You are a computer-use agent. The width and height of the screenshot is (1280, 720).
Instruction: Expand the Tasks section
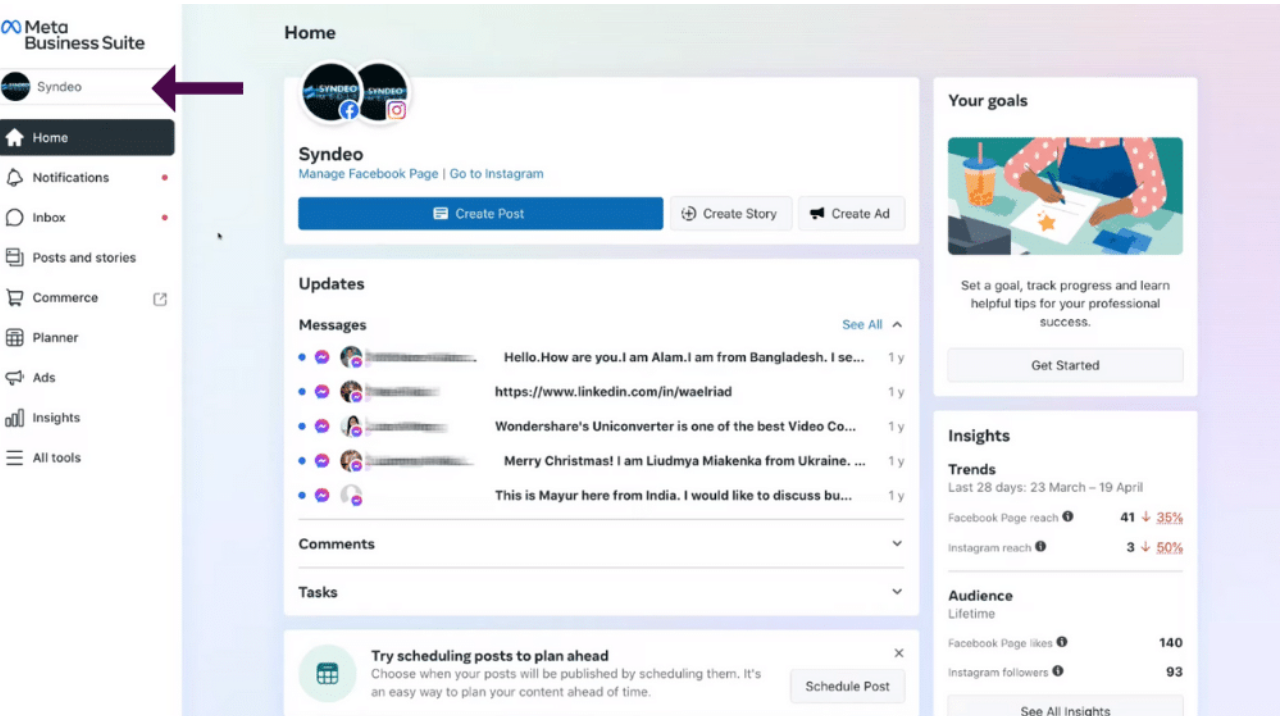click(601, 592)
